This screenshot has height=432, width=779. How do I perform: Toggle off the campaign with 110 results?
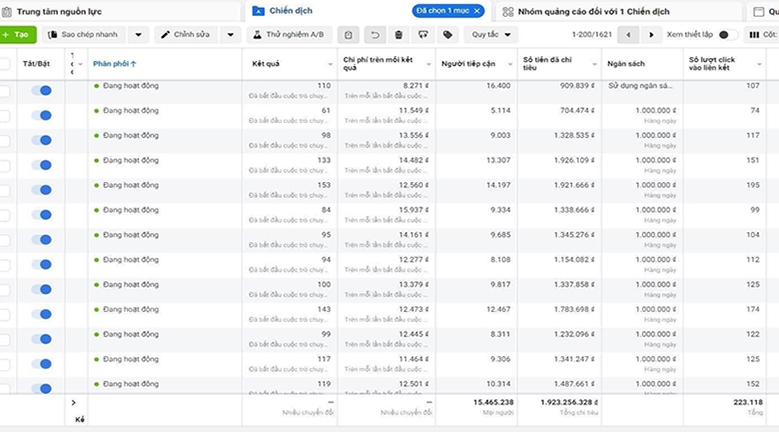(41, 90)
